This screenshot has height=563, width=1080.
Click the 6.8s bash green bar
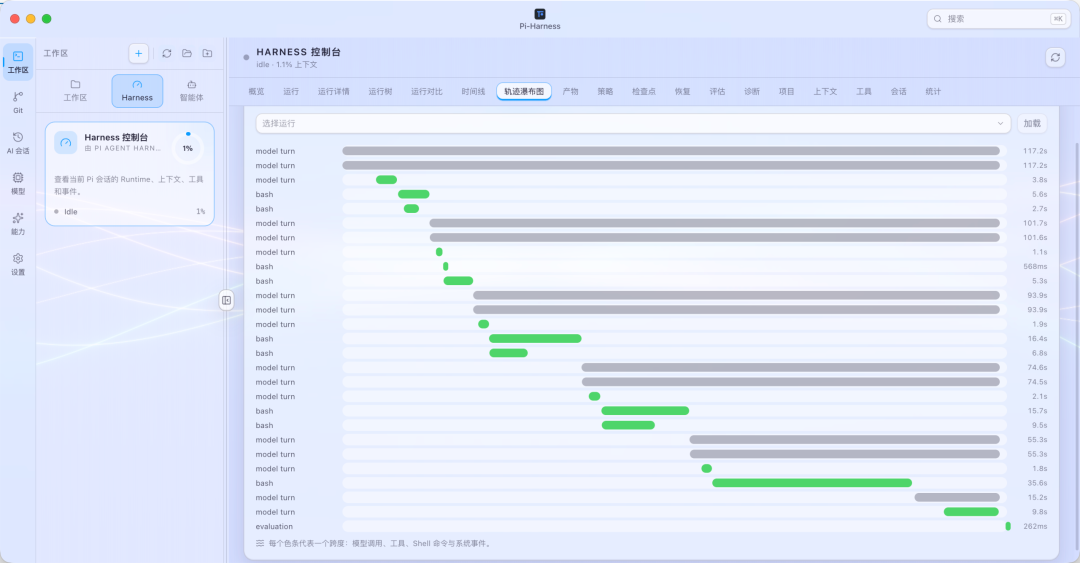(508, 353)
